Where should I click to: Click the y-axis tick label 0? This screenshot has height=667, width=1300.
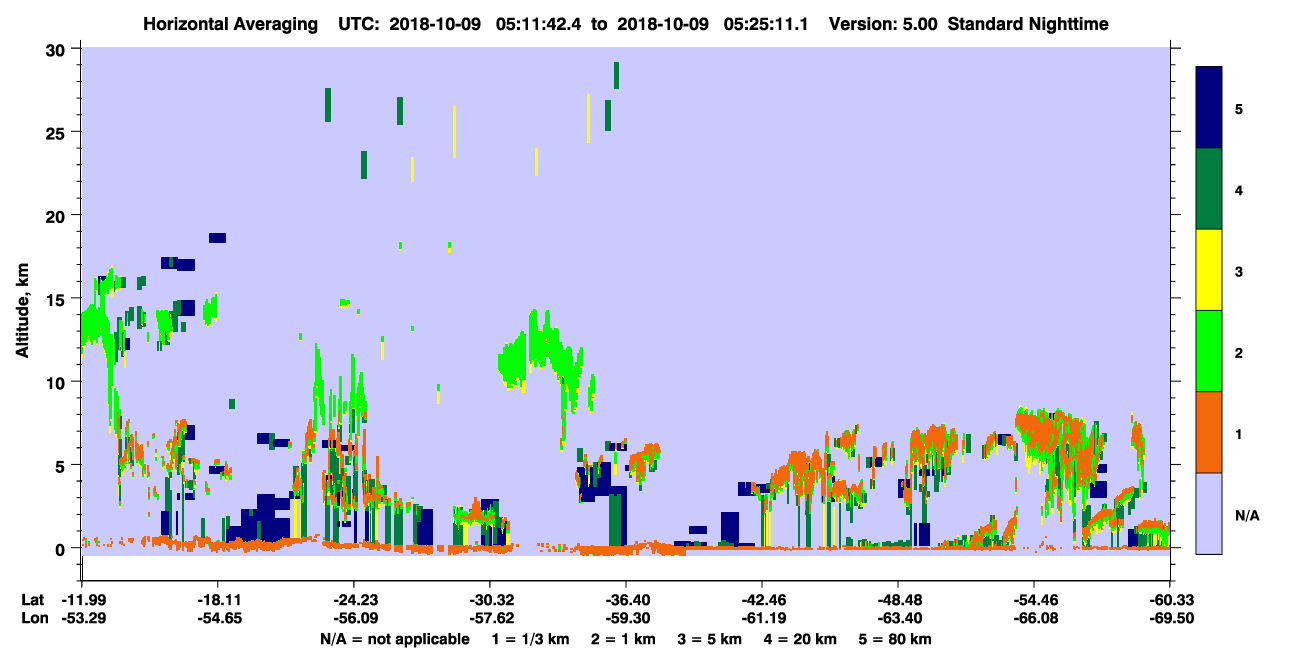point(62,549)
